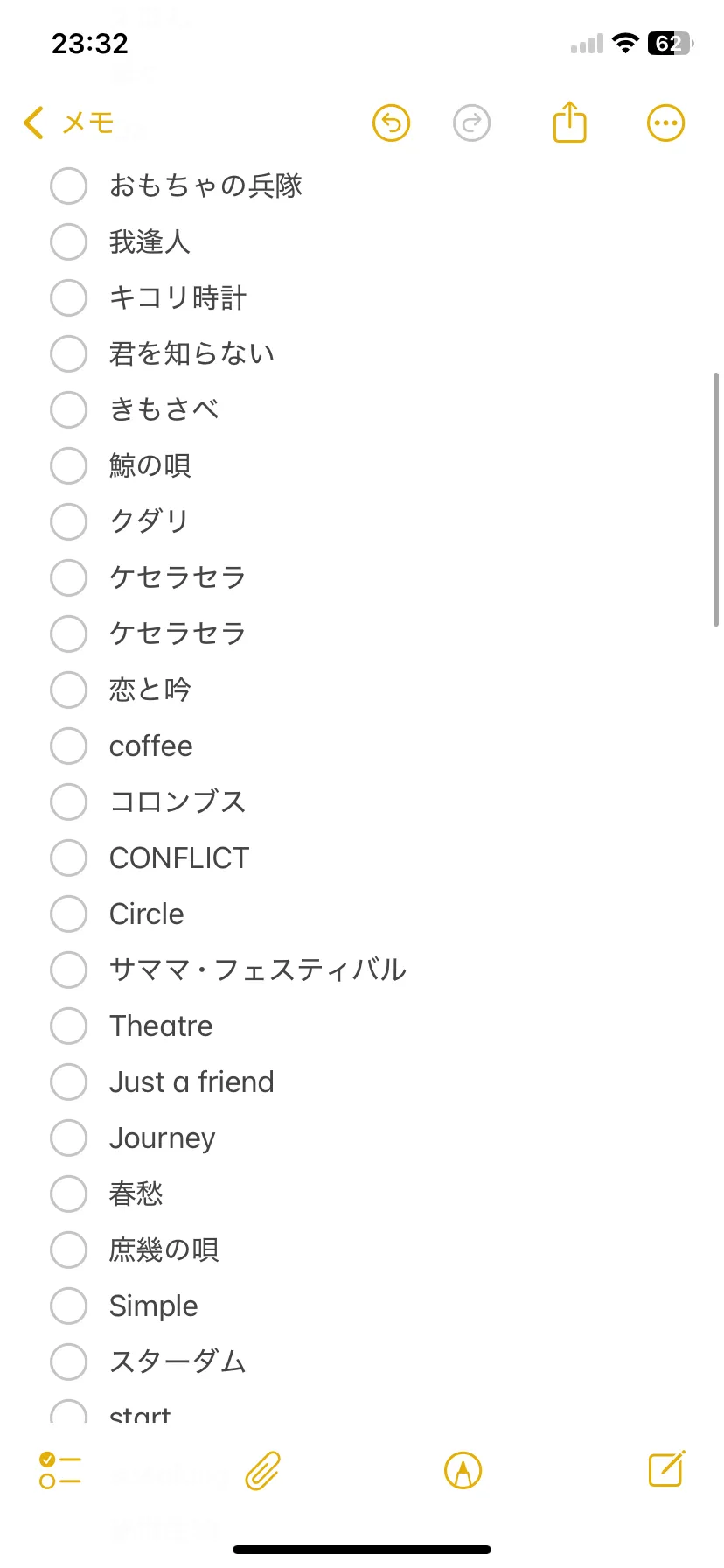This screenshot has height=1568, width=724.
Task: Open the more options ellipsis menu
Action: tap(665, 123)
